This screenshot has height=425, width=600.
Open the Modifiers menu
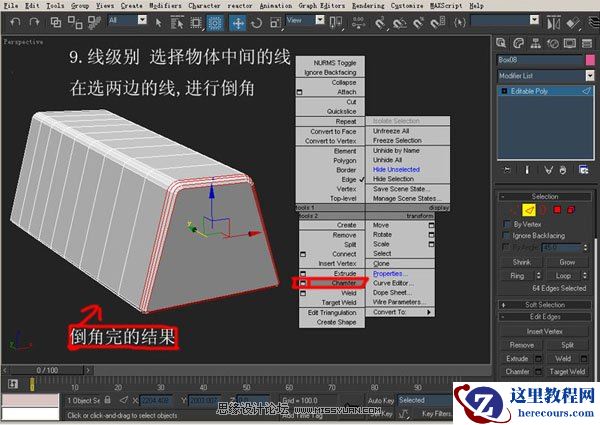pos(165,5)
